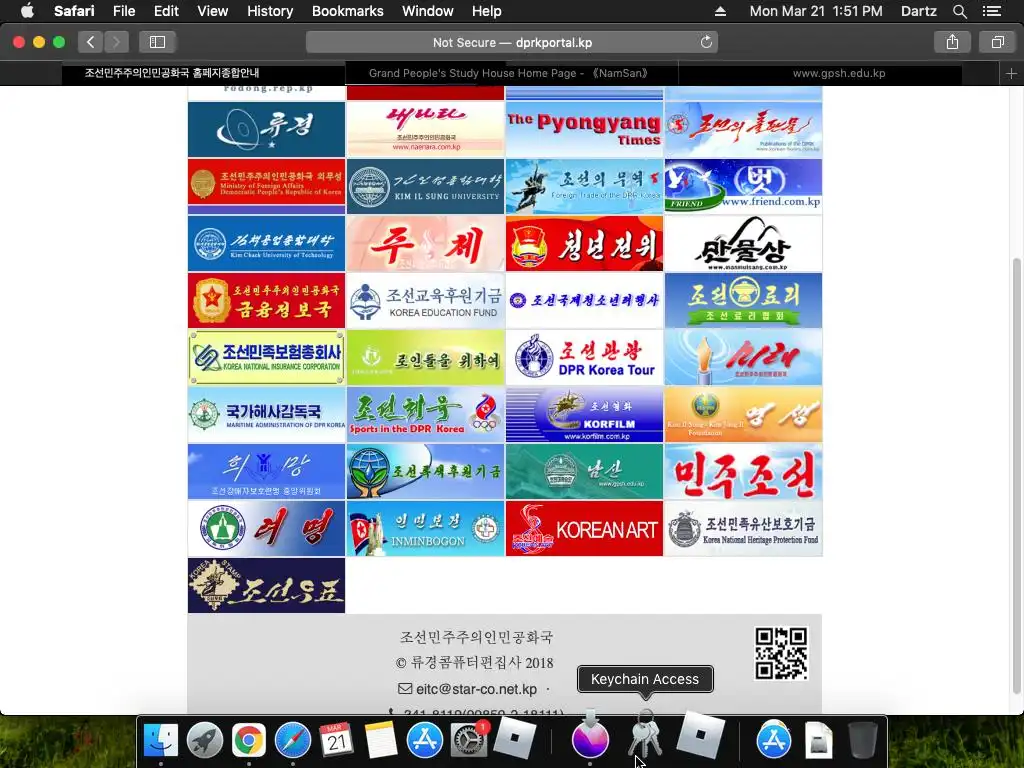The height and width of the screenshot is (768, 1024).
Task: Open Calendar showing 21 in Dock
Action: click(336, 740)
